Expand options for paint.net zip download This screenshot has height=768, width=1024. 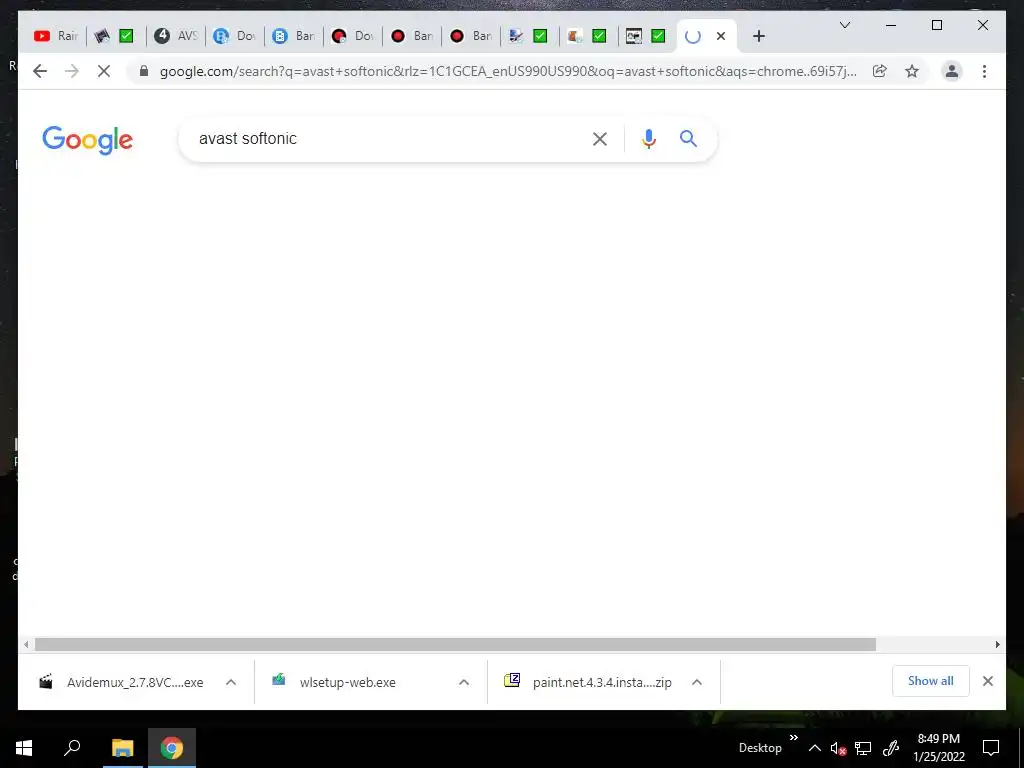(x=697, y=682)
